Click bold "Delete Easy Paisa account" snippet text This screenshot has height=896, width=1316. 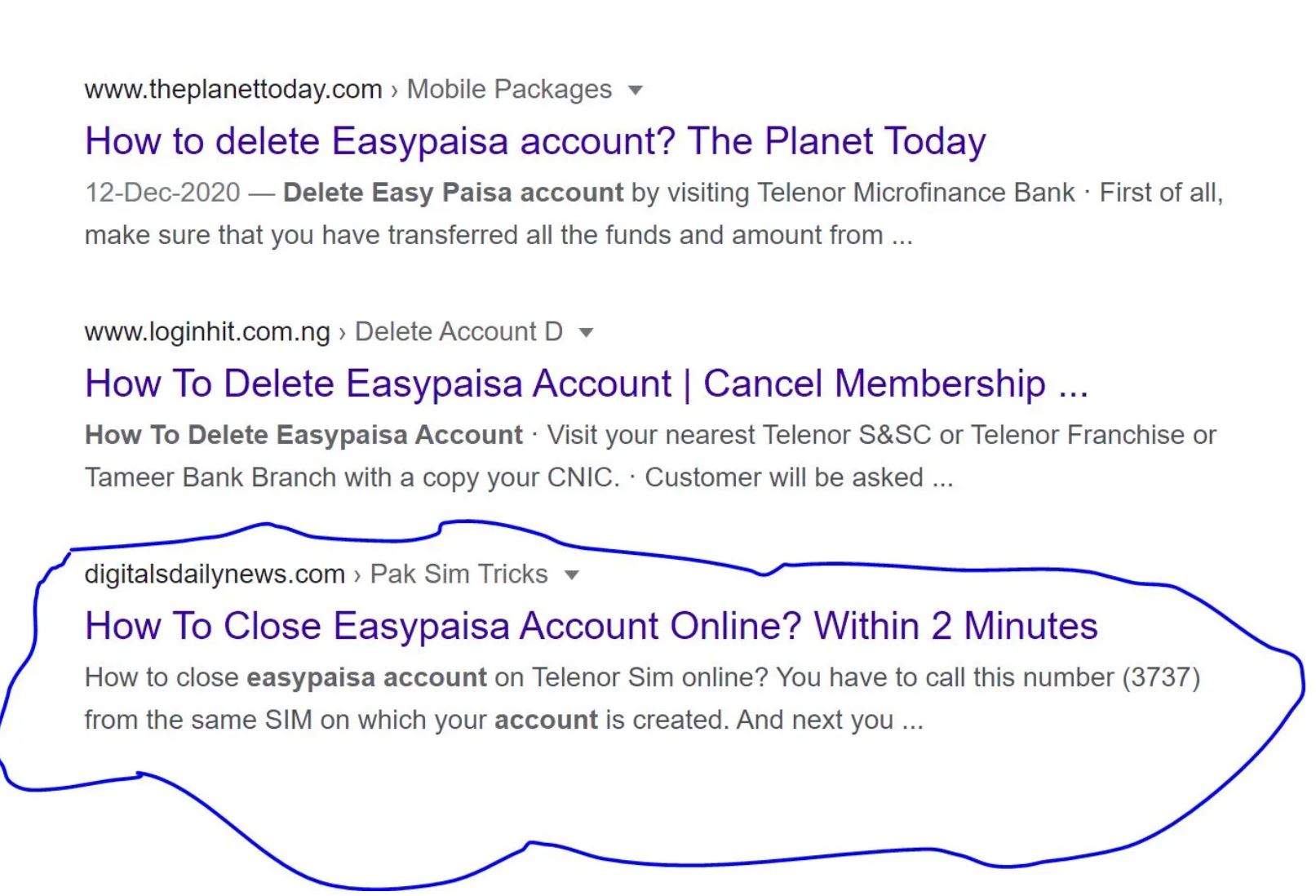[453, 193]
